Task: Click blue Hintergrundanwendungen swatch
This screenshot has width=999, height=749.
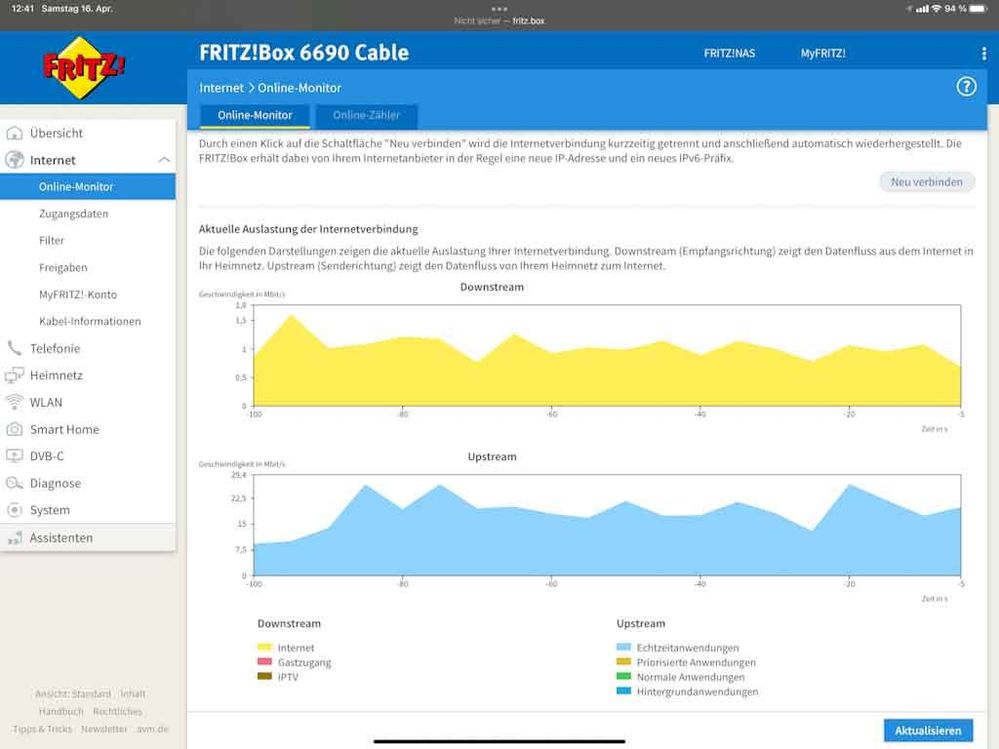Action: (624, 691)
